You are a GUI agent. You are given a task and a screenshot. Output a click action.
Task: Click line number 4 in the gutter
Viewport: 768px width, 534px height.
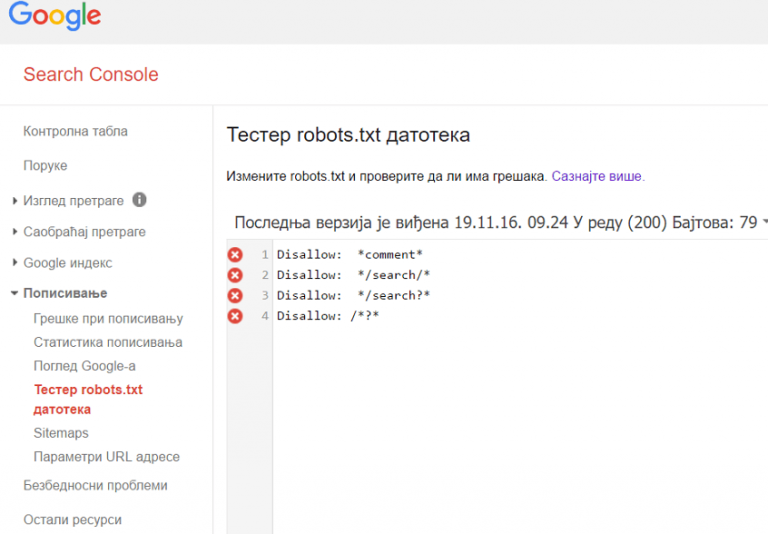click(265, 316)
